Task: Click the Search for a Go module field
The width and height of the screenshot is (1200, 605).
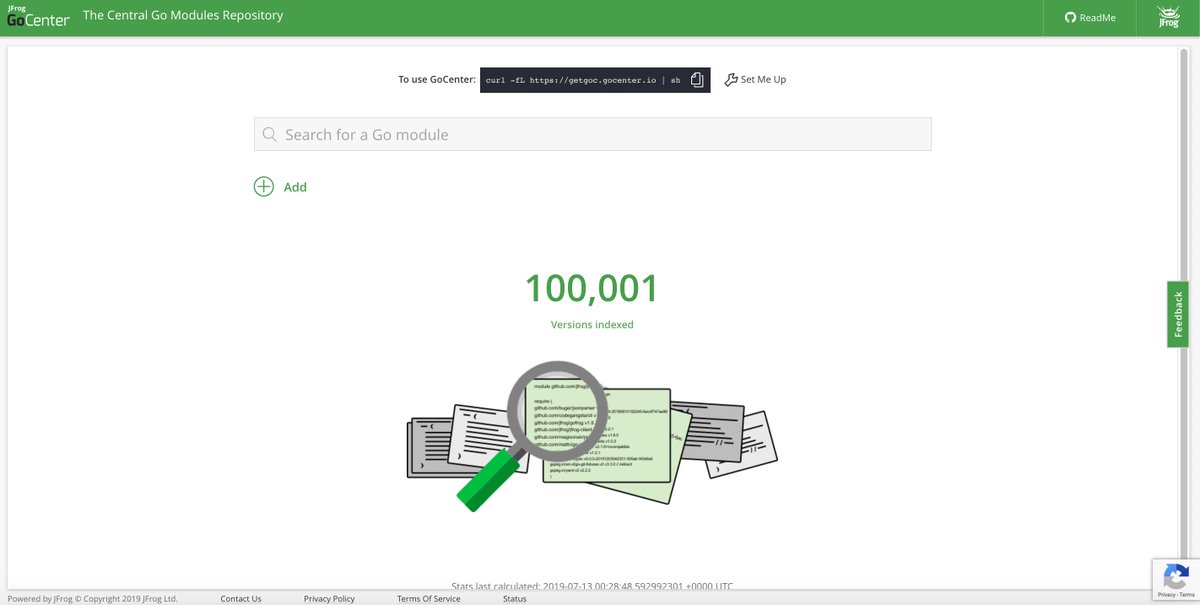Action: (x=592, y=134)
